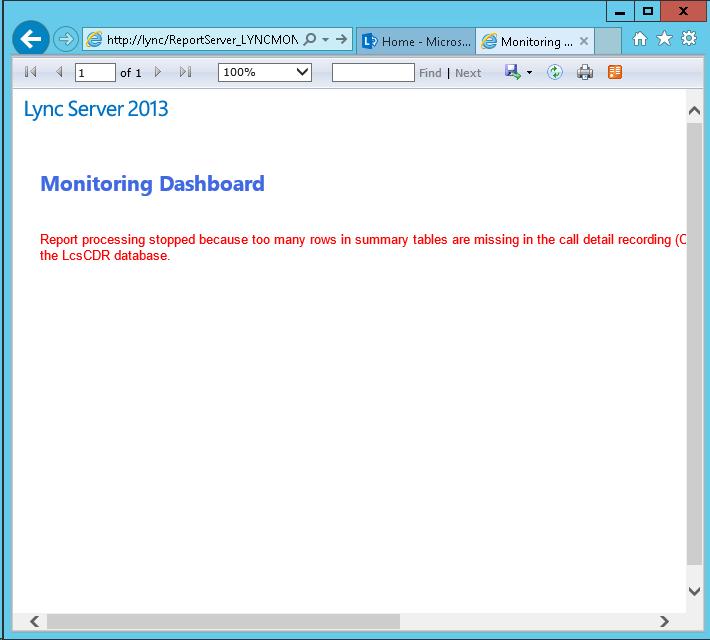
Task: Go to the previous report page
Action: (59, 72)
